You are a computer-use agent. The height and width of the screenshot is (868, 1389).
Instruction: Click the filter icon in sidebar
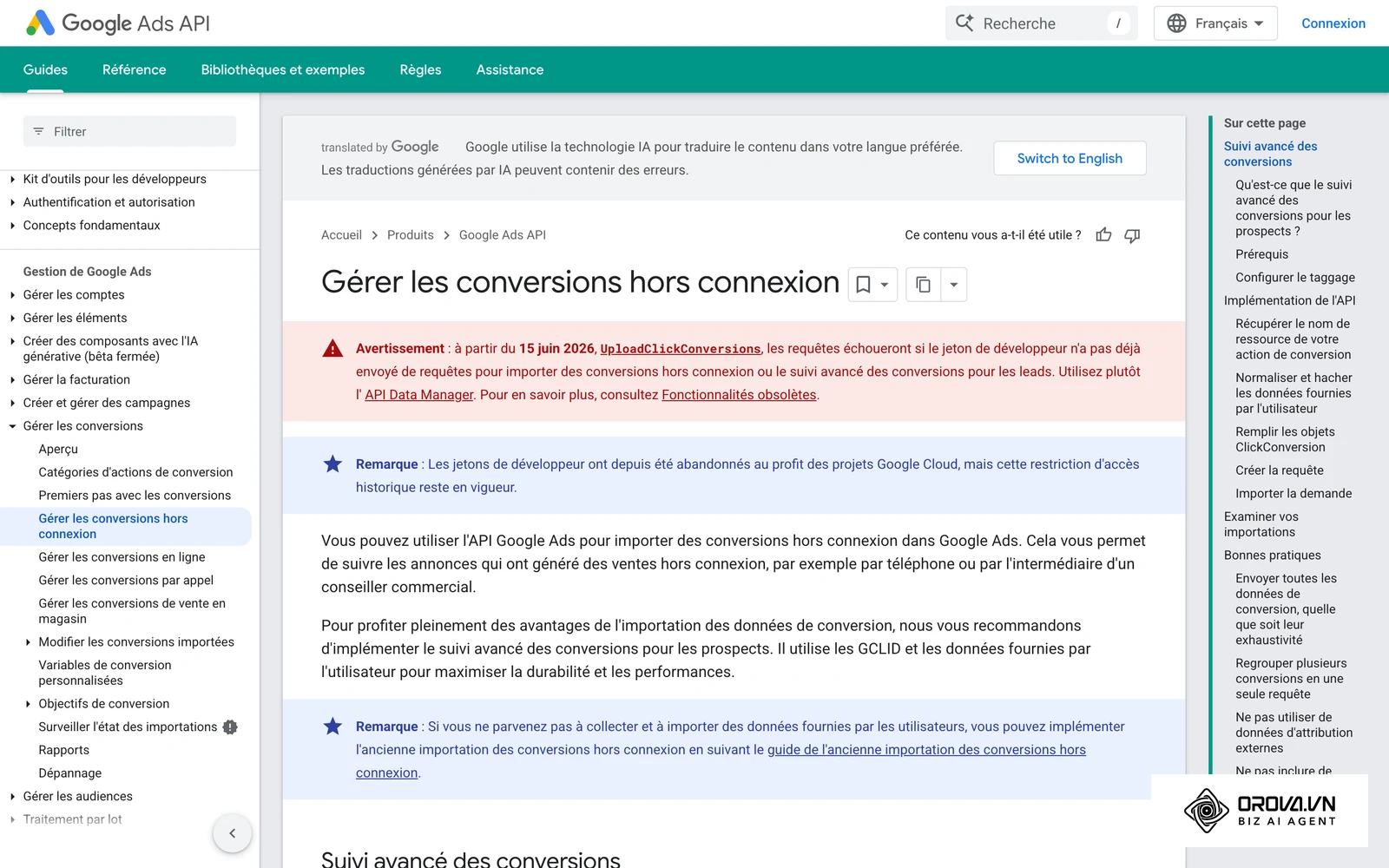point(38,132)
